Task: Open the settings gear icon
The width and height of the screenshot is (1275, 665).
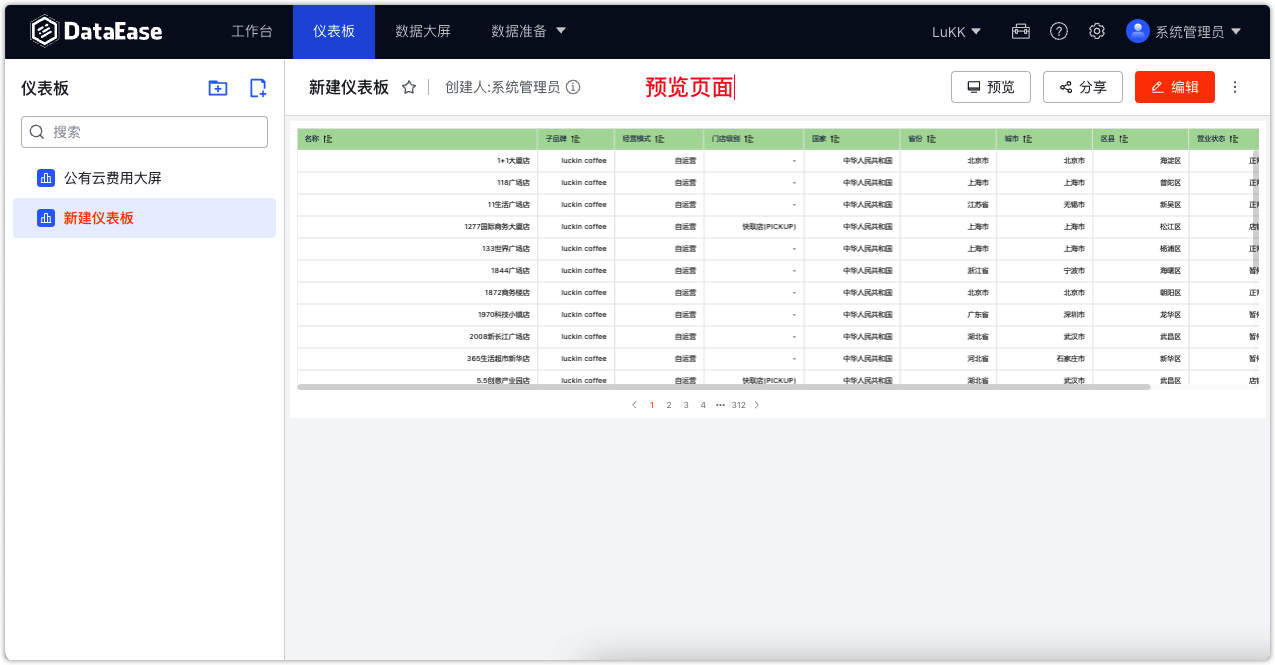Action: 1096,31
